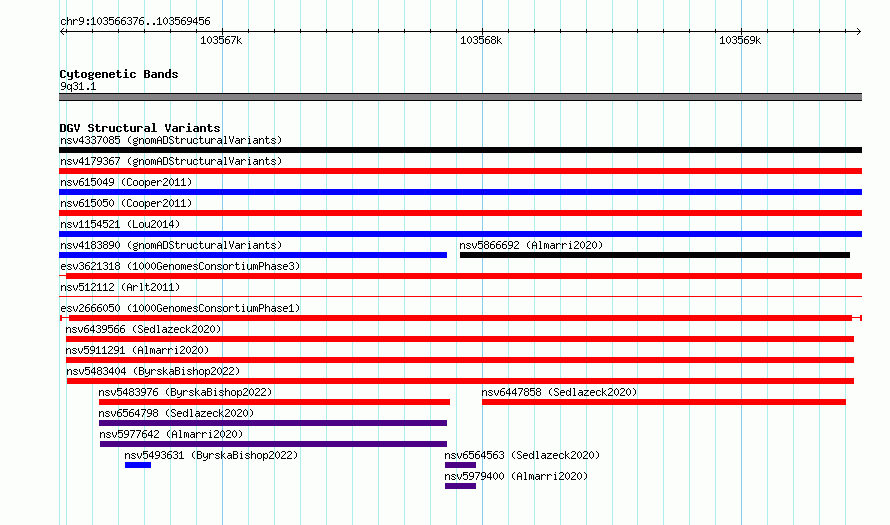Select the nsv5911291 (Almarri2020) label
The width and height of the screenshot is (890, 525).
click(137, 350)
